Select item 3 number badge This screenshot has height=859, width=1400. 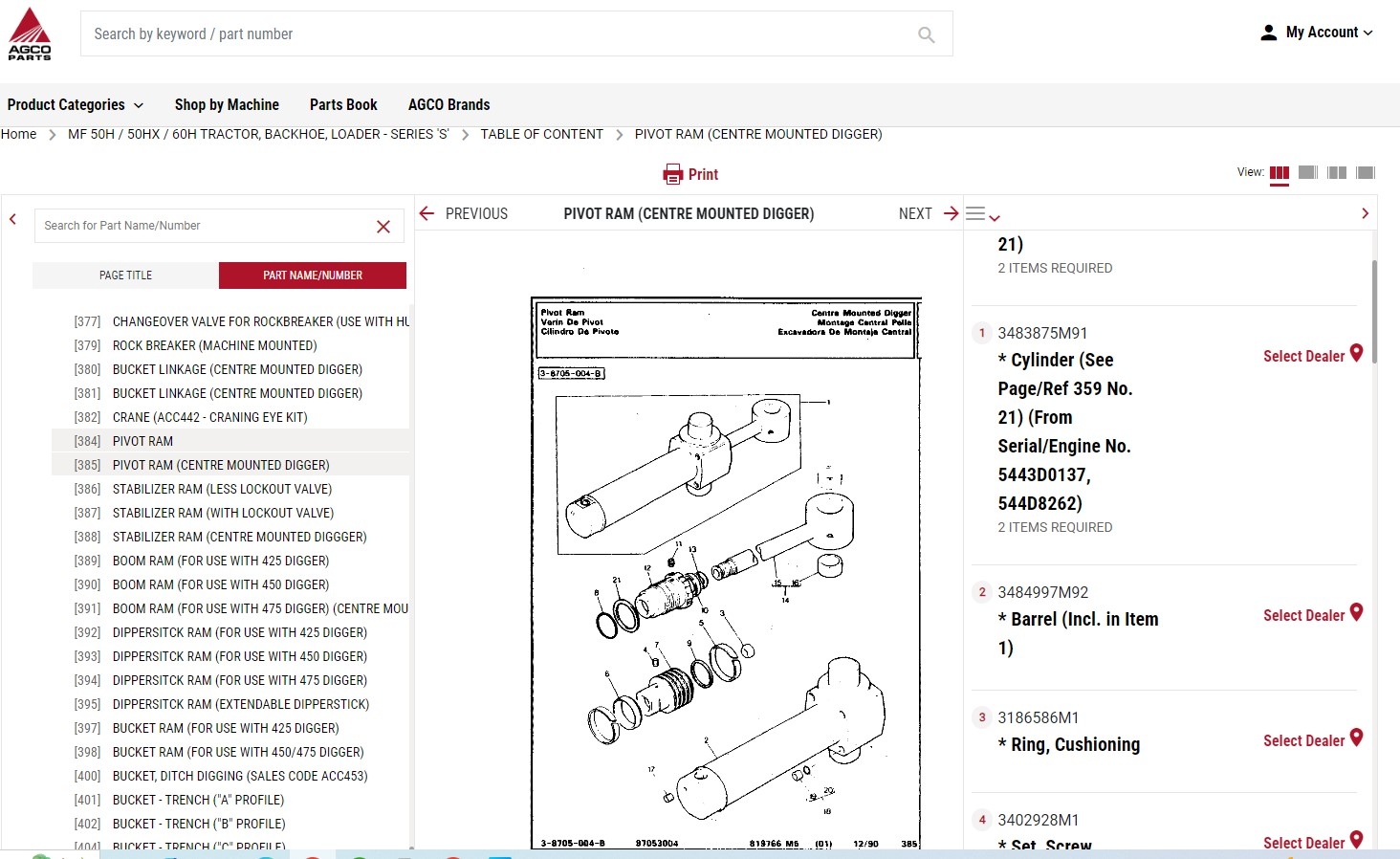click(x=982, y=717)
